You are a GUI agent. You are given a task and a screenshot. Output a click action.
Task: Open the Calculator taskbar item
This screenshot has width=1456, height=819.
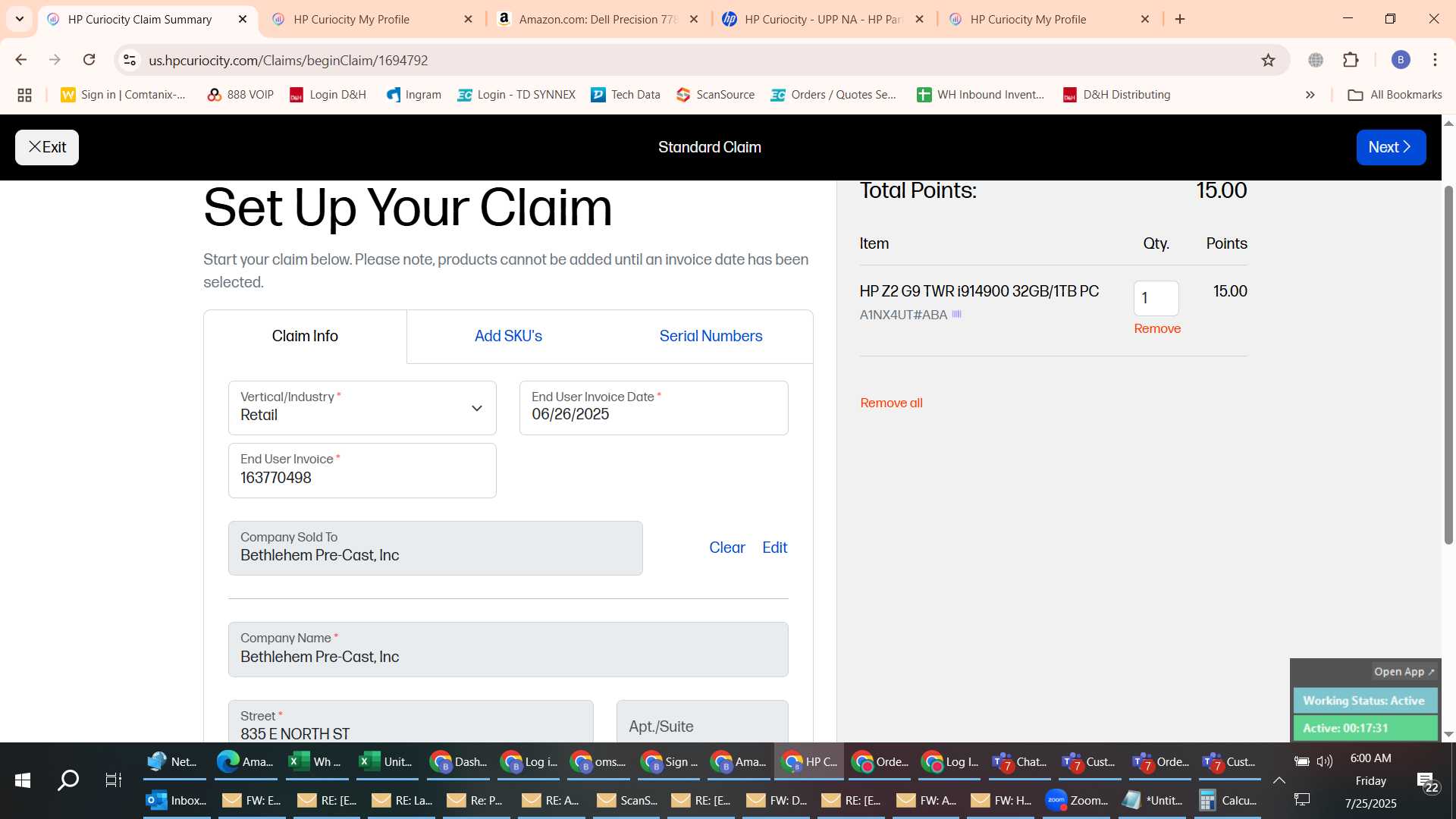[x=1228, y=800]
